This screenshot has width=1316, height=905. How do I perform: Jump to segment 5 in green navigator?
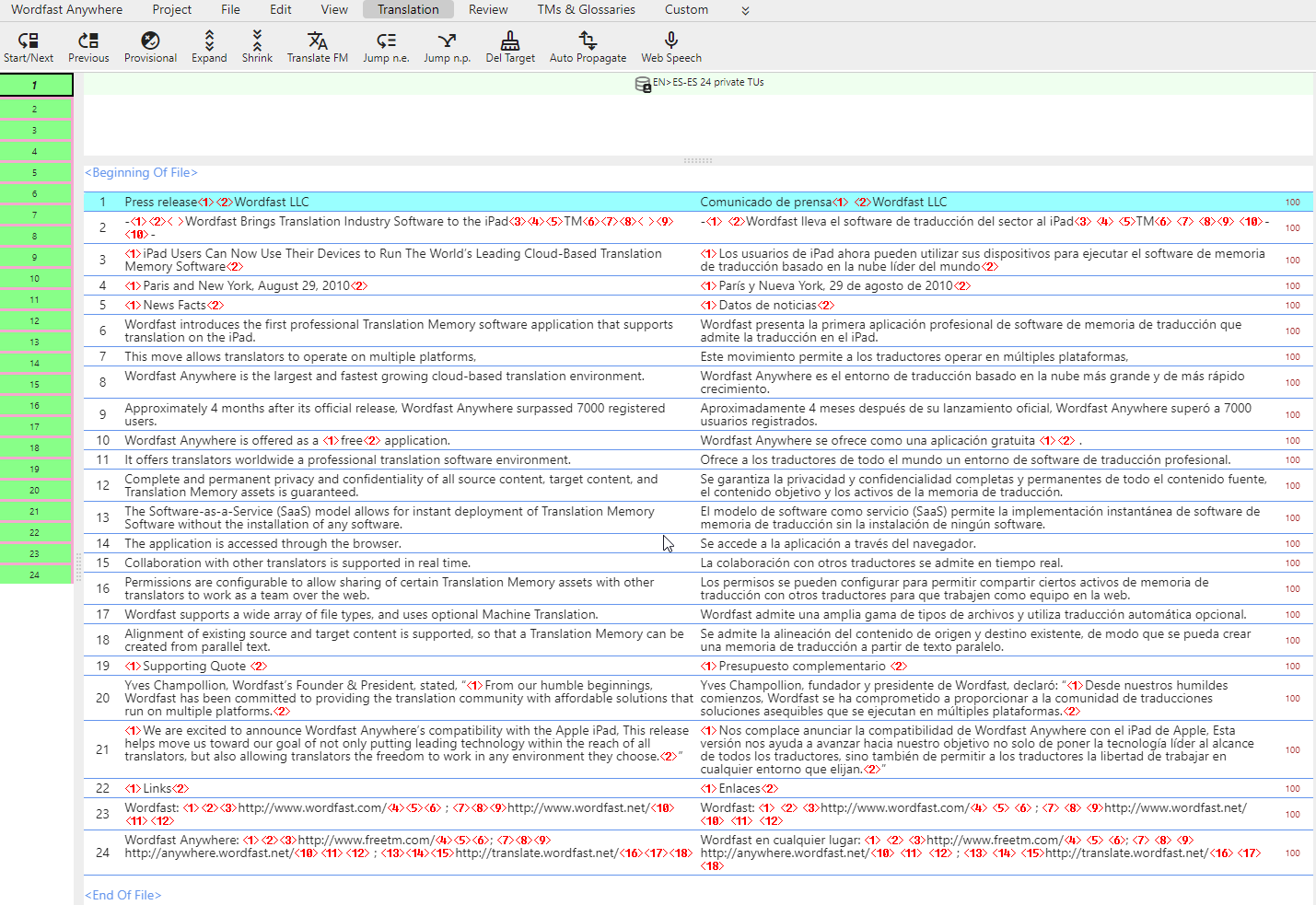point(36,172)
